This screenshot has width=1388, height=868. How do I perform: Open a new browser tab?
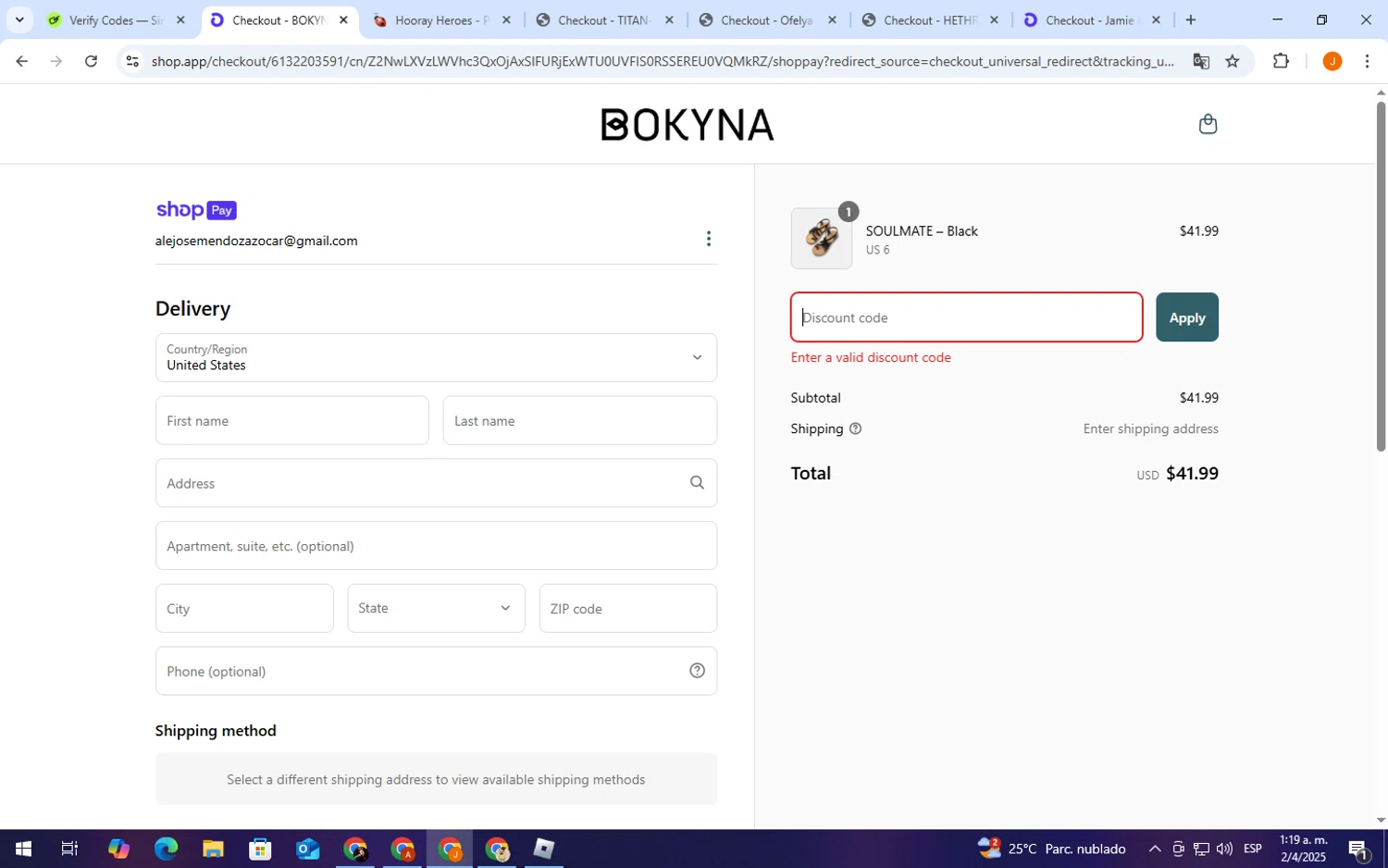[x=1191, y=19]
